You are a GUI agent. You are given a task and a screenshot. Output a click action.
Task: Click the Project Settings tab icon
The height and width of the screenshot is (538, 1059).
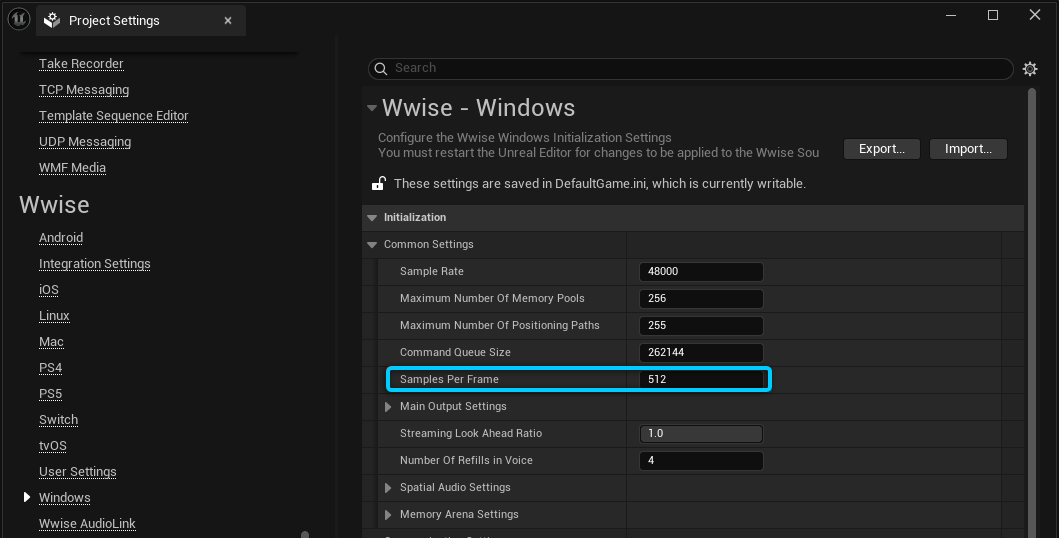click(x=53, y=21)
